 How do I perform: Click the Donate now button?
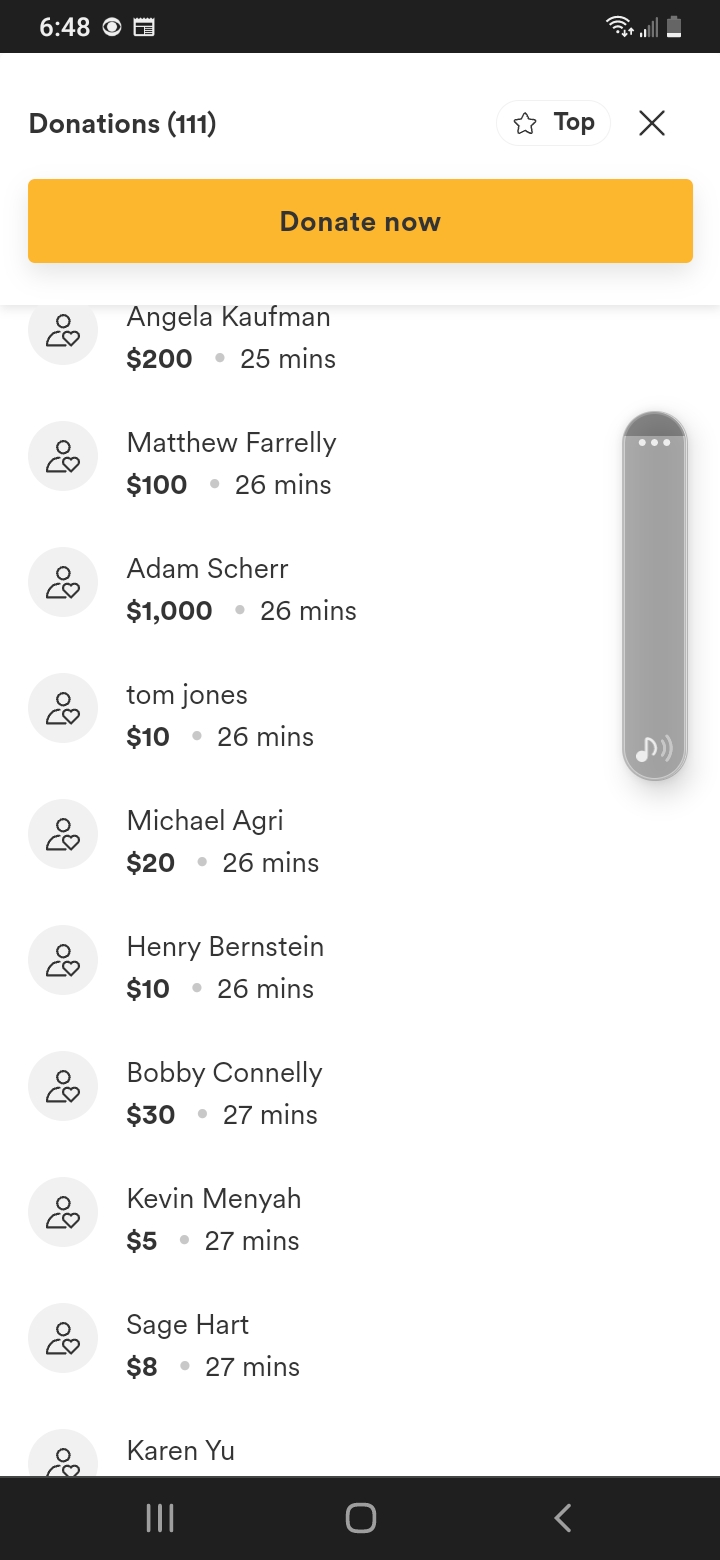coord(360,221)
